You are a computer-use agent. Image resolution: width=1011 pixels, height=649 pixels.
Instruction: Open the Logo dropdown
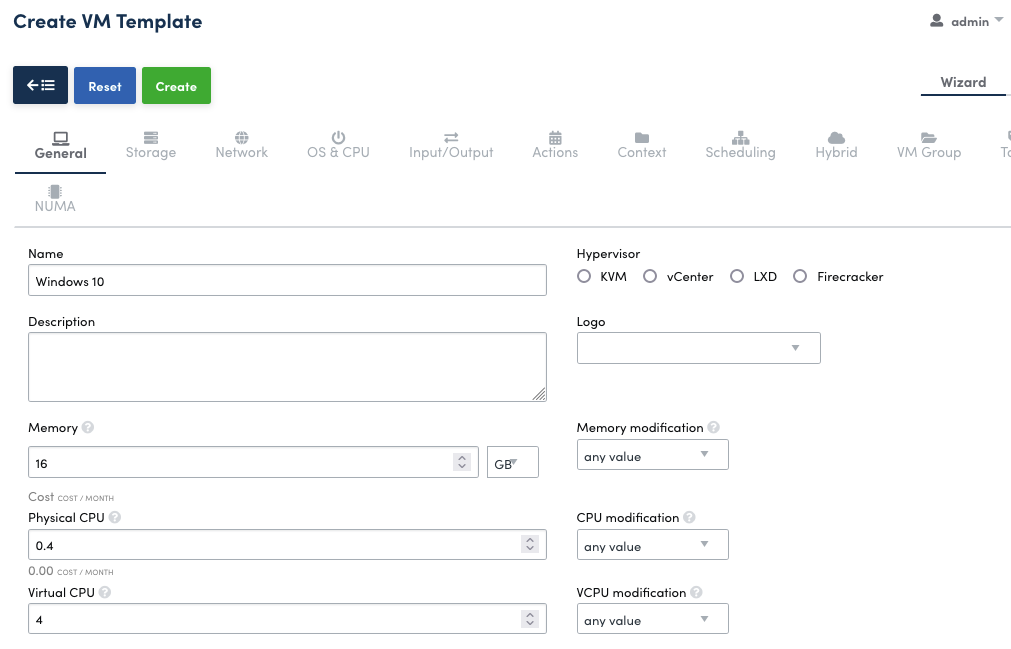(698, 348)
